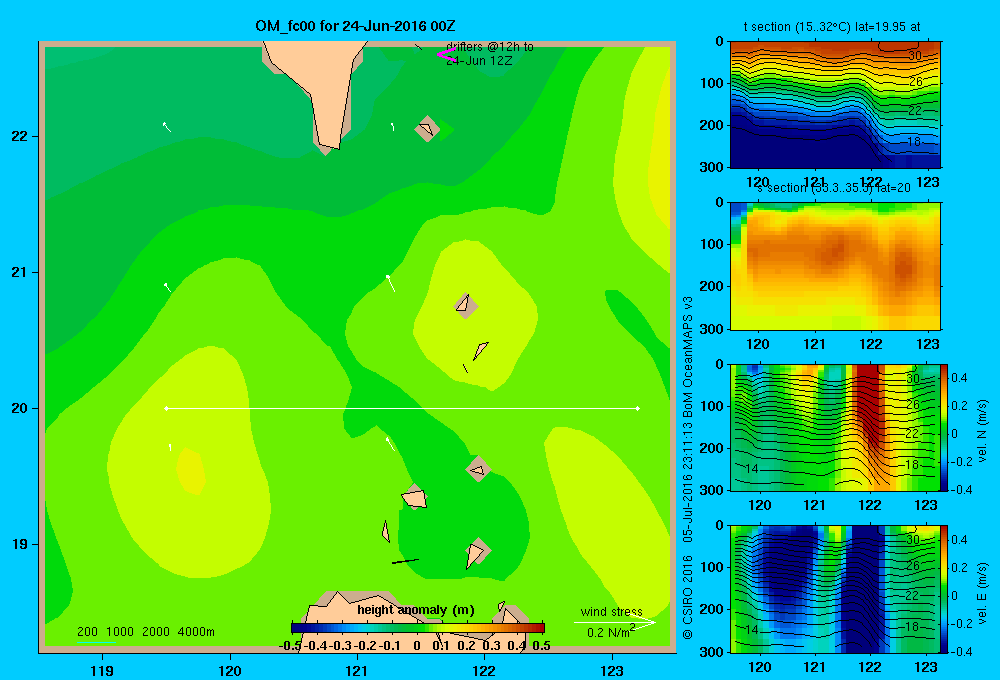Viewport: 1000px width, 680px height.
Task: Click latitude label '21' on map axis
Action: point(19,272)
